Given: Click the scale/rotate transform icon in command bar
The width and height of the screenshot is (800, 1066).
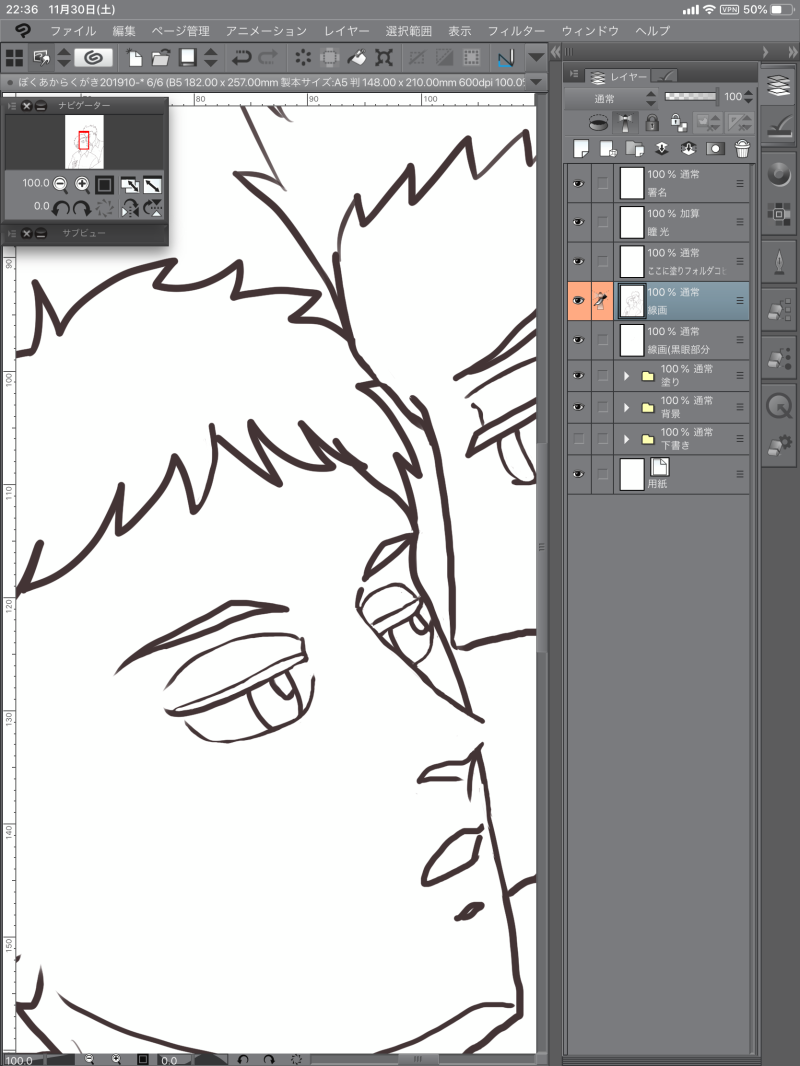Looking at the screenshot, I should [384, 58].
